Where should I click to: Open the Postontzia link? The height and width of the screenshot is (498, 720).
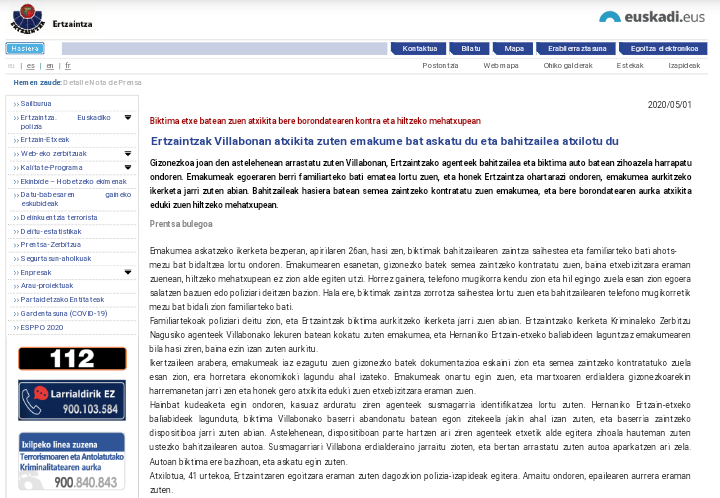point(440,66)
